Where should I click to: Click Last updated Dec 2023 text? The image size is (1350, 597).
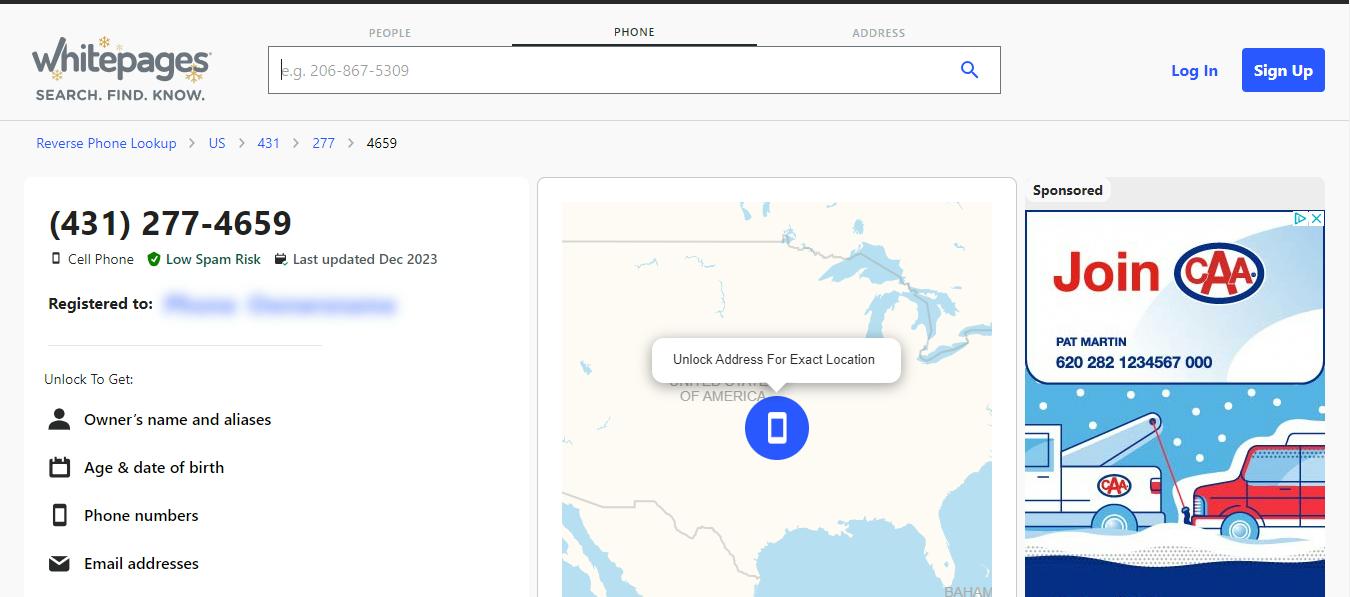point(365,259)
